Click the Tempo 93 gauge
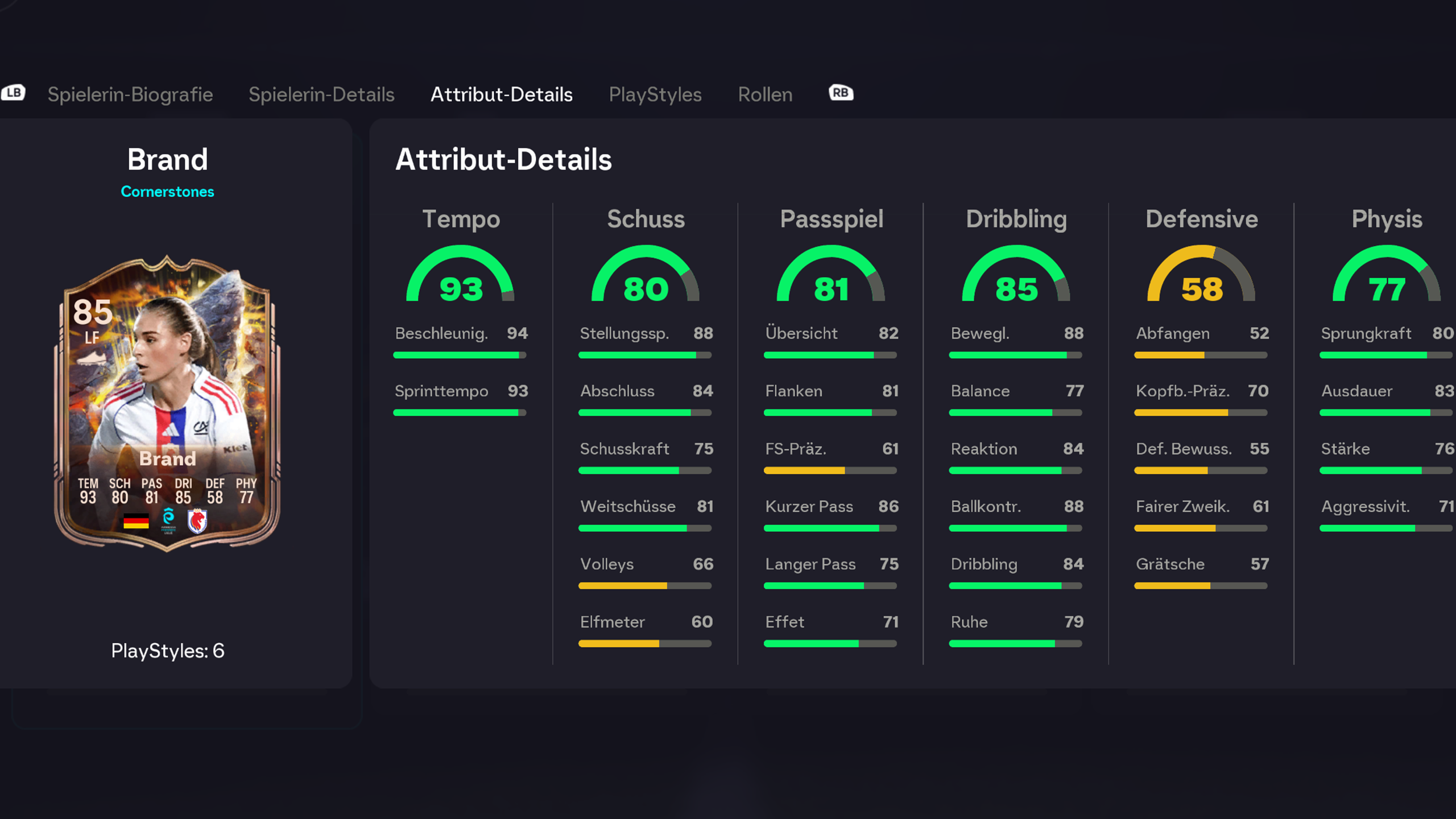This screenshot has width=1456, height=819. [x=460, y=277]
